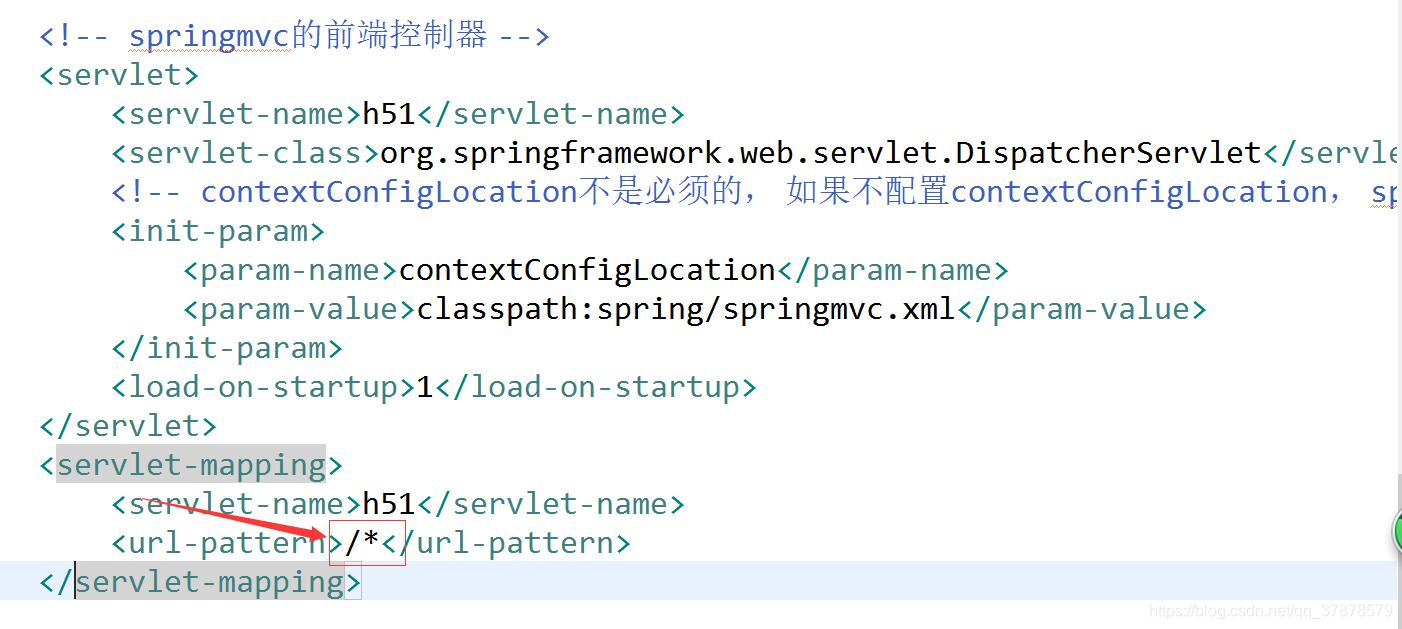Click the servlet opening tag

[117, 74]
